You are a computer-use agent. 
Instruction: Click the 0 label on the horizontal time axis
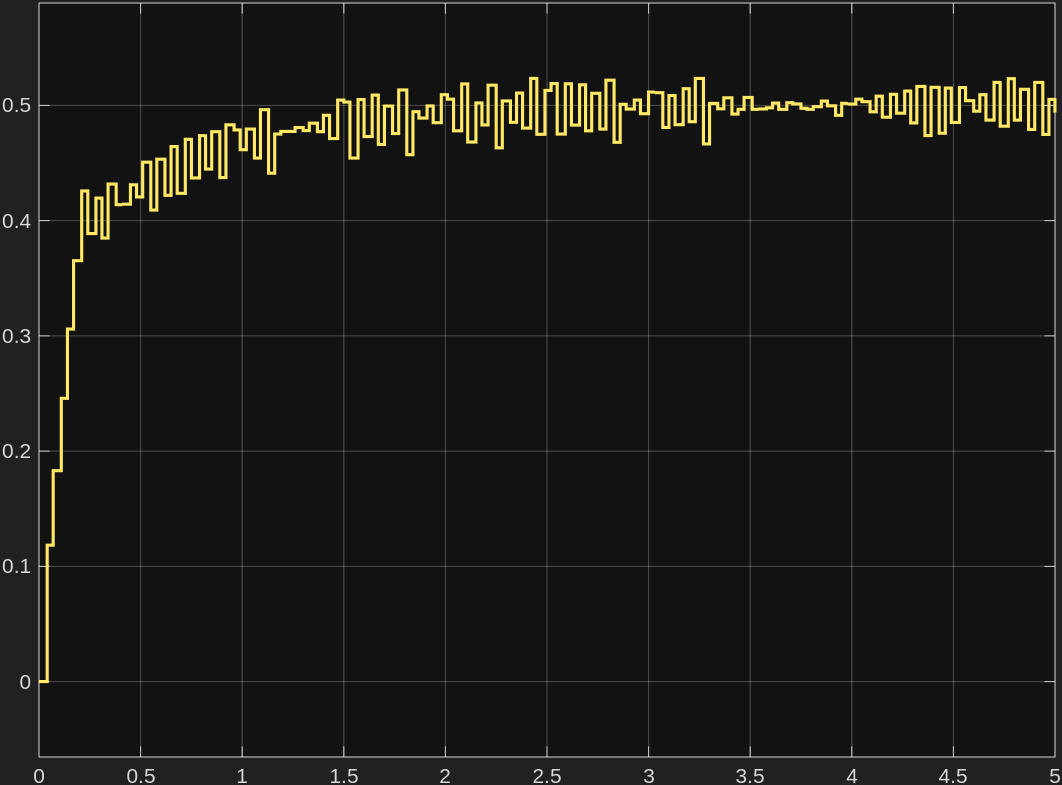click(39, 775)
